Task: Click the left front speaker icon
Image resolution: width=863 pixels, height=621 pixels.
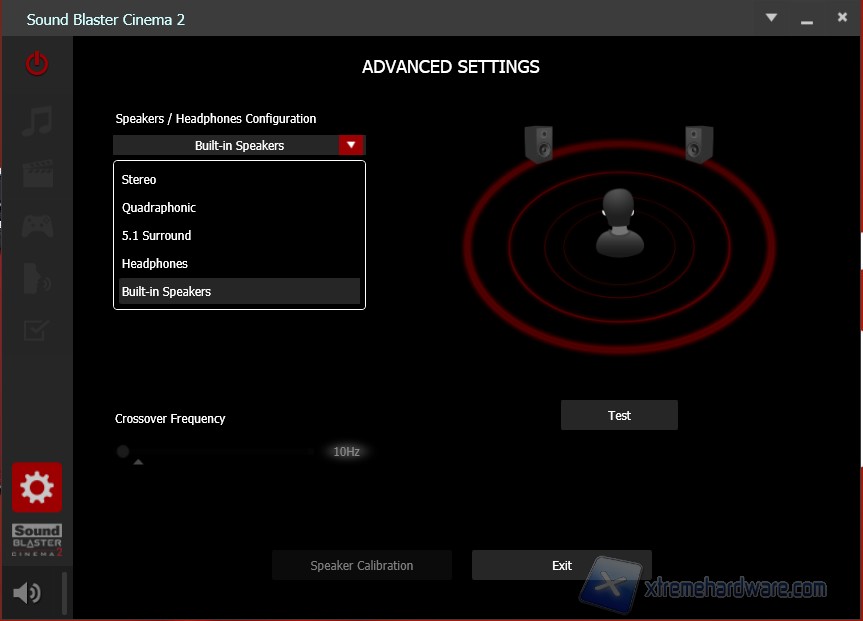Action: pyautogui.click(x=538, y=144)
